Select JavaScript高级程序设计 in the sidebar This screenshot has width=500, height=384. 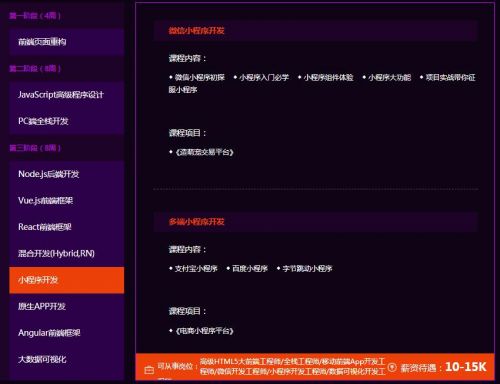[67, 95]
